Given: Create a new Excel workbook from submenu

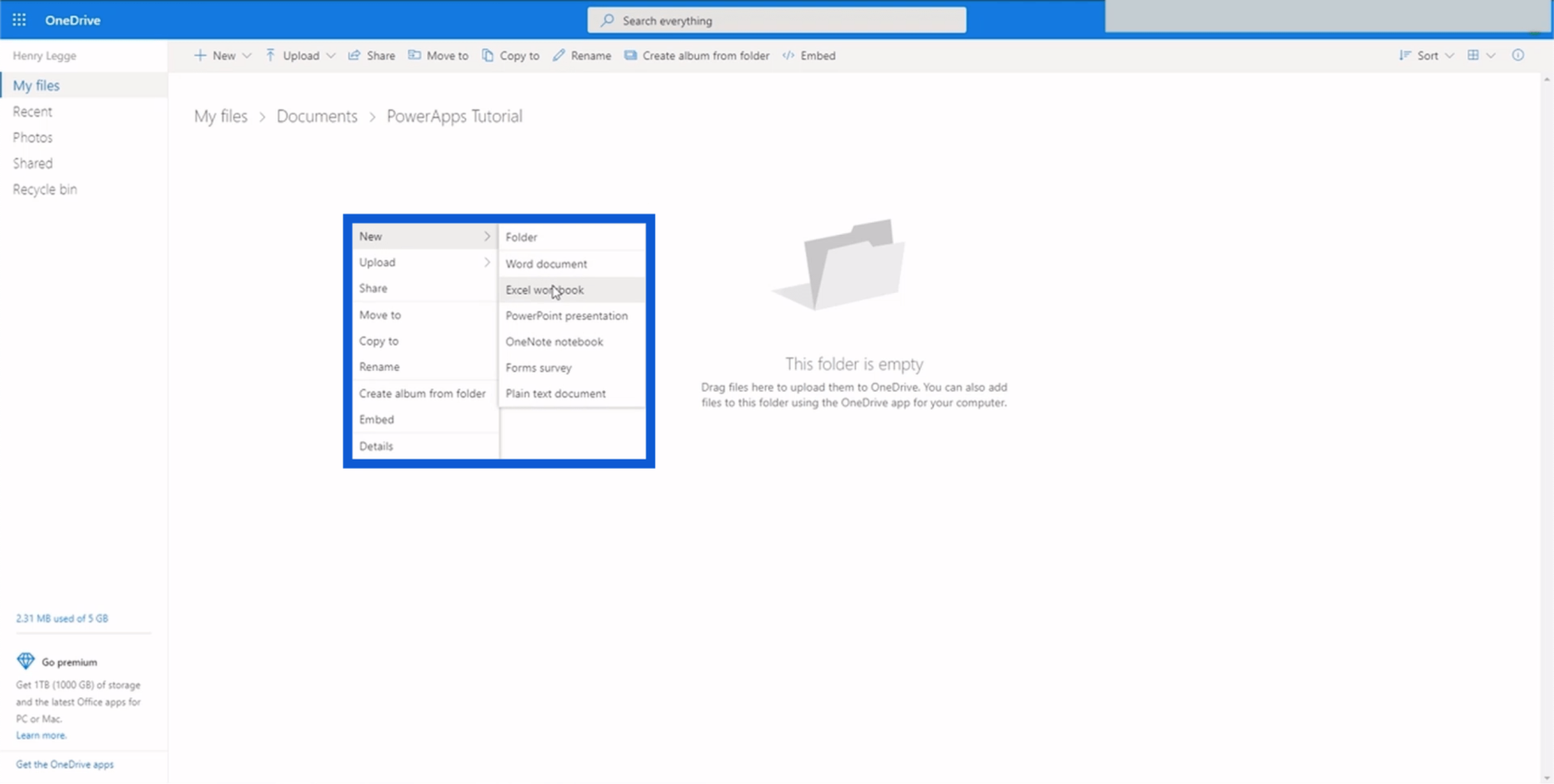Looking at the screenshot, I should coord(573,289).
